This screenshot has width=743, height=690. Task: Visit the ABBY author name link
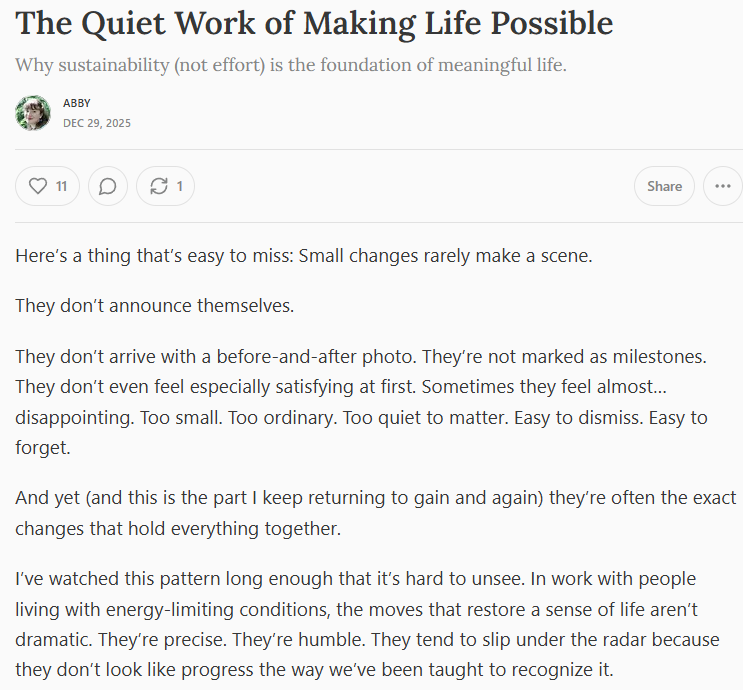[x=77, y=103]
